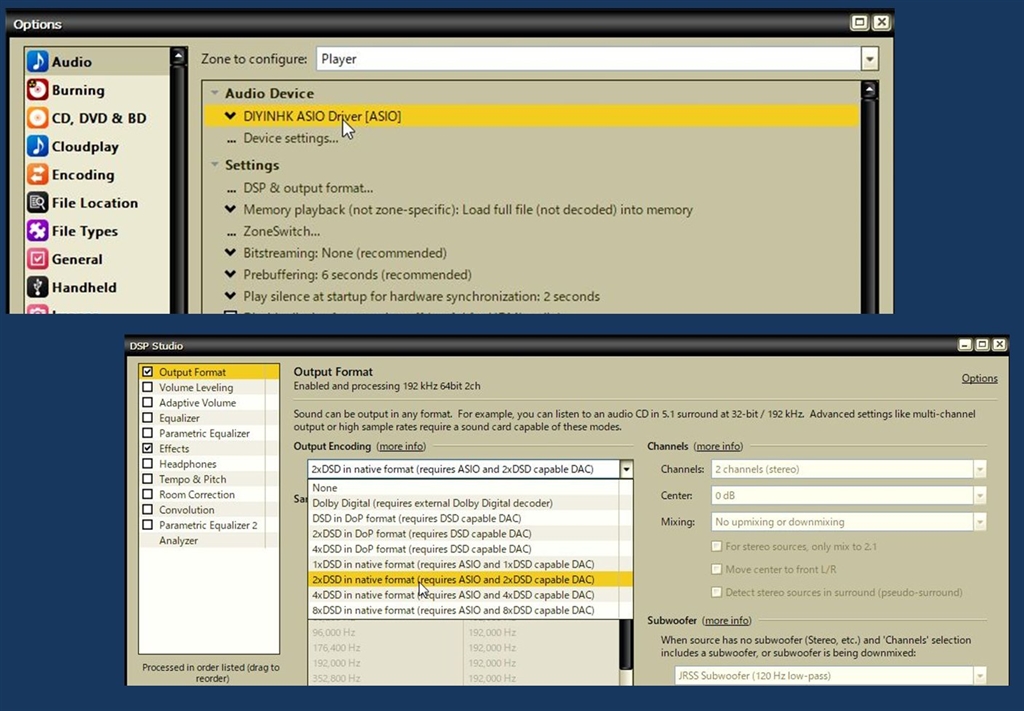This screenshot has width=1024, height=711.
Task: Toggle Move center to front L/R
Action: pos(716,569)
